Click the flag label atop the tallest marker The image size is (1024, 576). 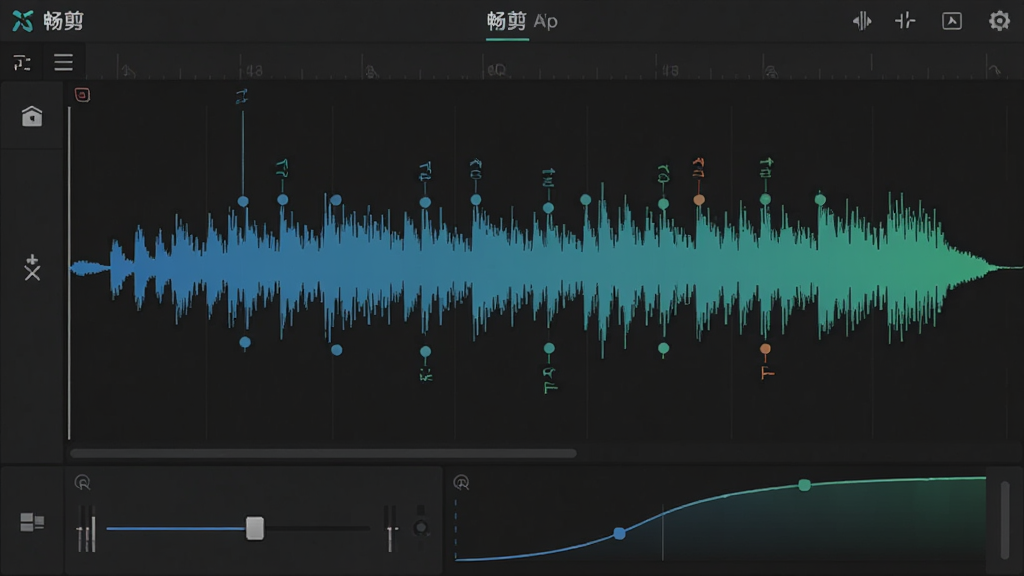click(x=242, y=97)
